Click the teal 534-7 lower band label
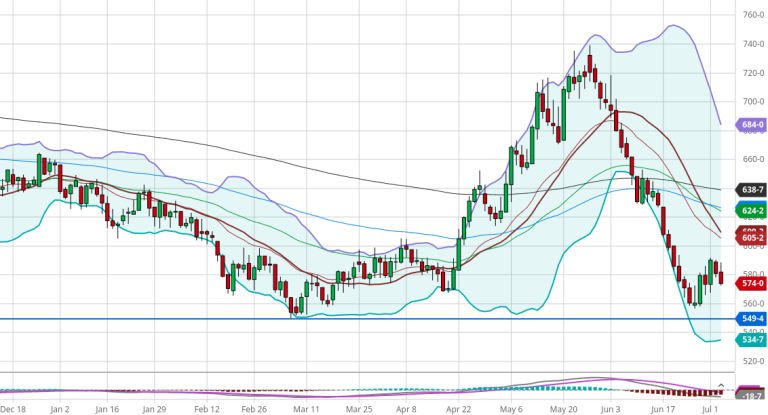The image size is (768, 415). pyautogui.click(x=752, y=340)
